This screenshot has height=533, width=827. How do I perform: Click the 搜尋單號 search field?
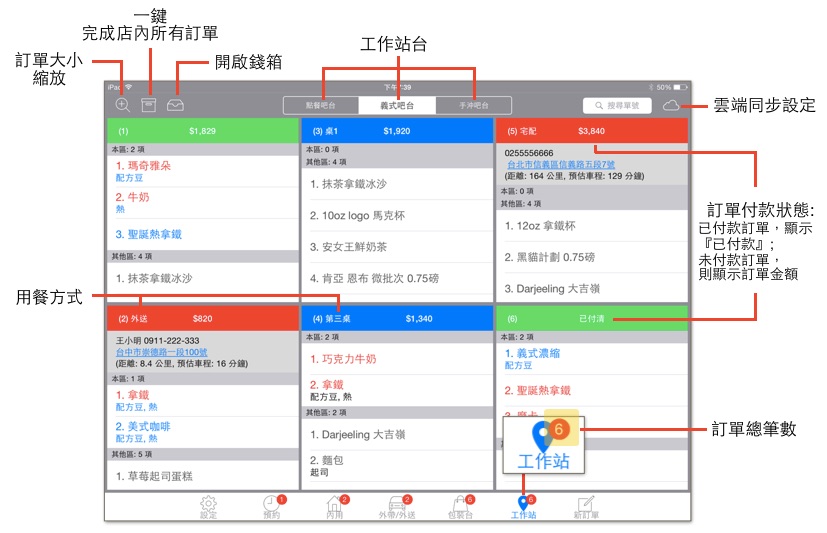(x=617, y=105)
